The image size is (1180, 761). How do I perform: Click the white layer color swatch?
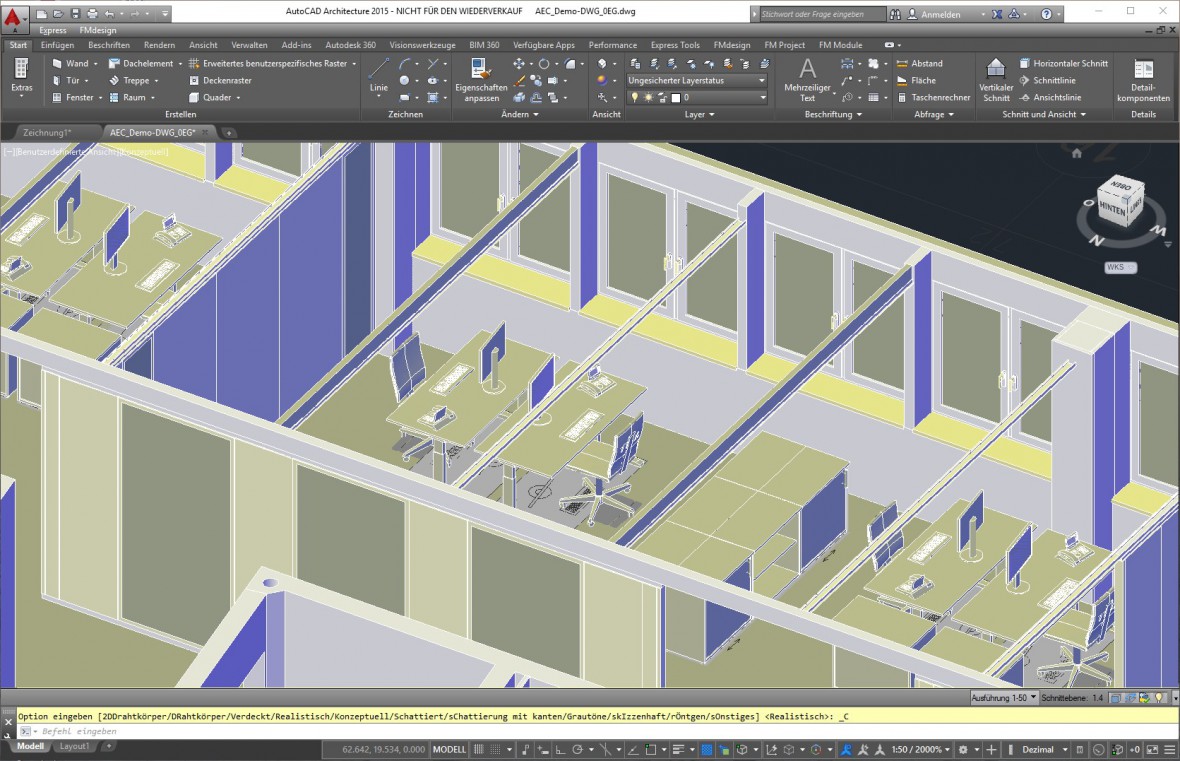pyautogui.click(x=675, y=98)
